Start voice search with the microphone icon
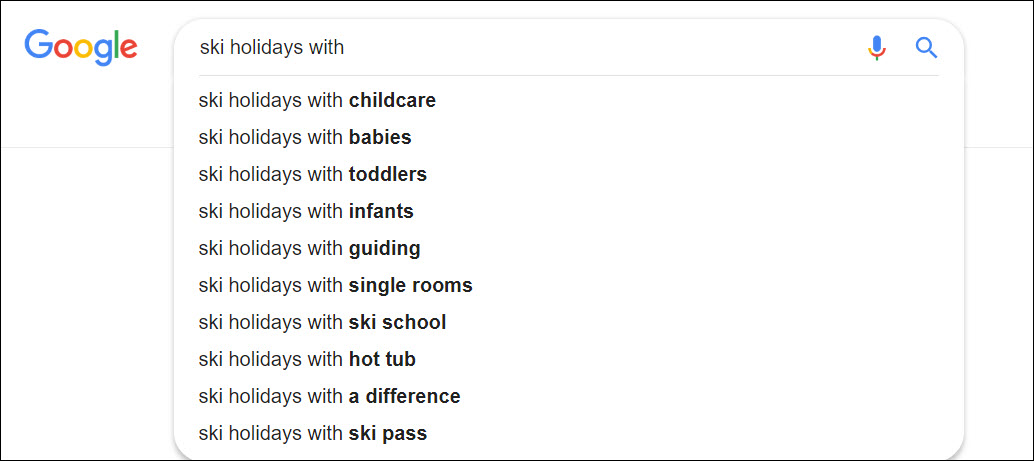Image resolution: width=1034 pixels, height=461 pixels. pyautogui.click(x=876, y=47)
